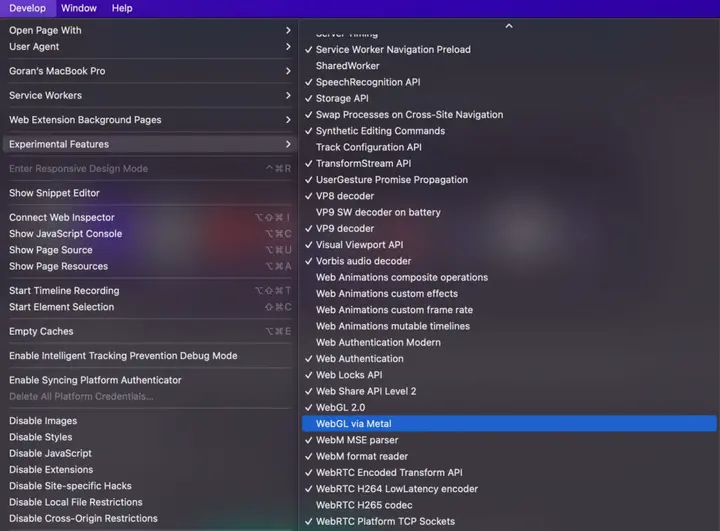Viewport: 720px width, 531px height.
Task: Enable Track Configuration API
Action: coord(509,147)
